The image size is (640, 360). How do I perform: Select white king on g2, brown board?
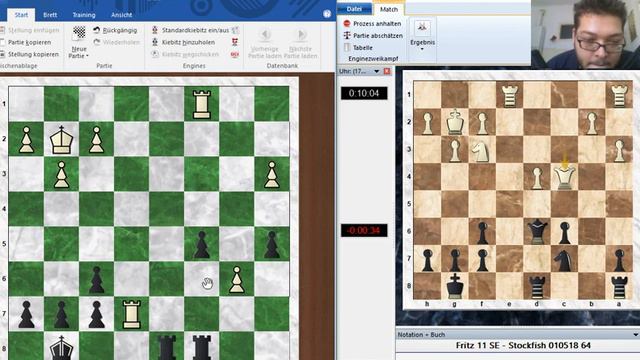point(454,122)
